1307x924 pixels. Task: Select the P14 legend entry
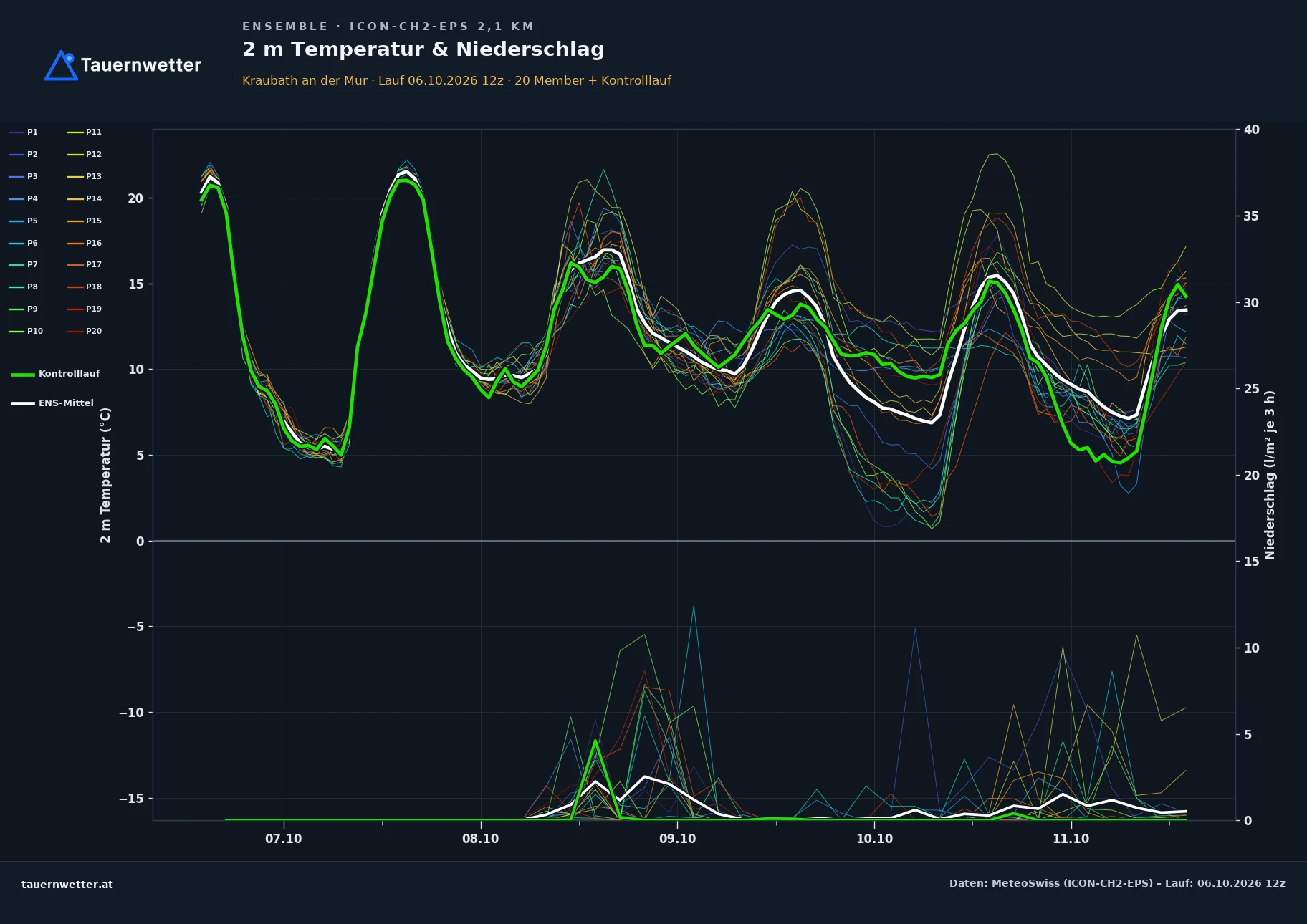click(85, 198)
